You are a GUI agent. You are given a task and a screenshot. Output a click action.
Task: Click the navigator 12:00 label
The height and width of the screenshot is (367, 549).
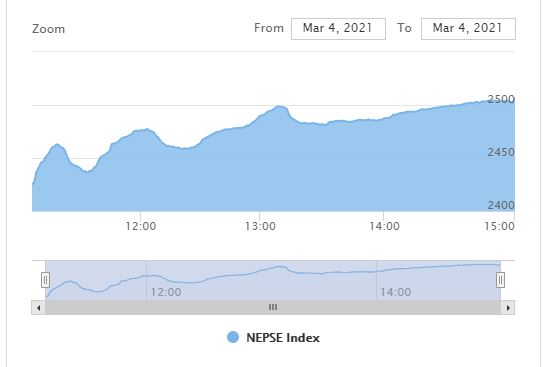pyautogui.click(x=166, y=292)
